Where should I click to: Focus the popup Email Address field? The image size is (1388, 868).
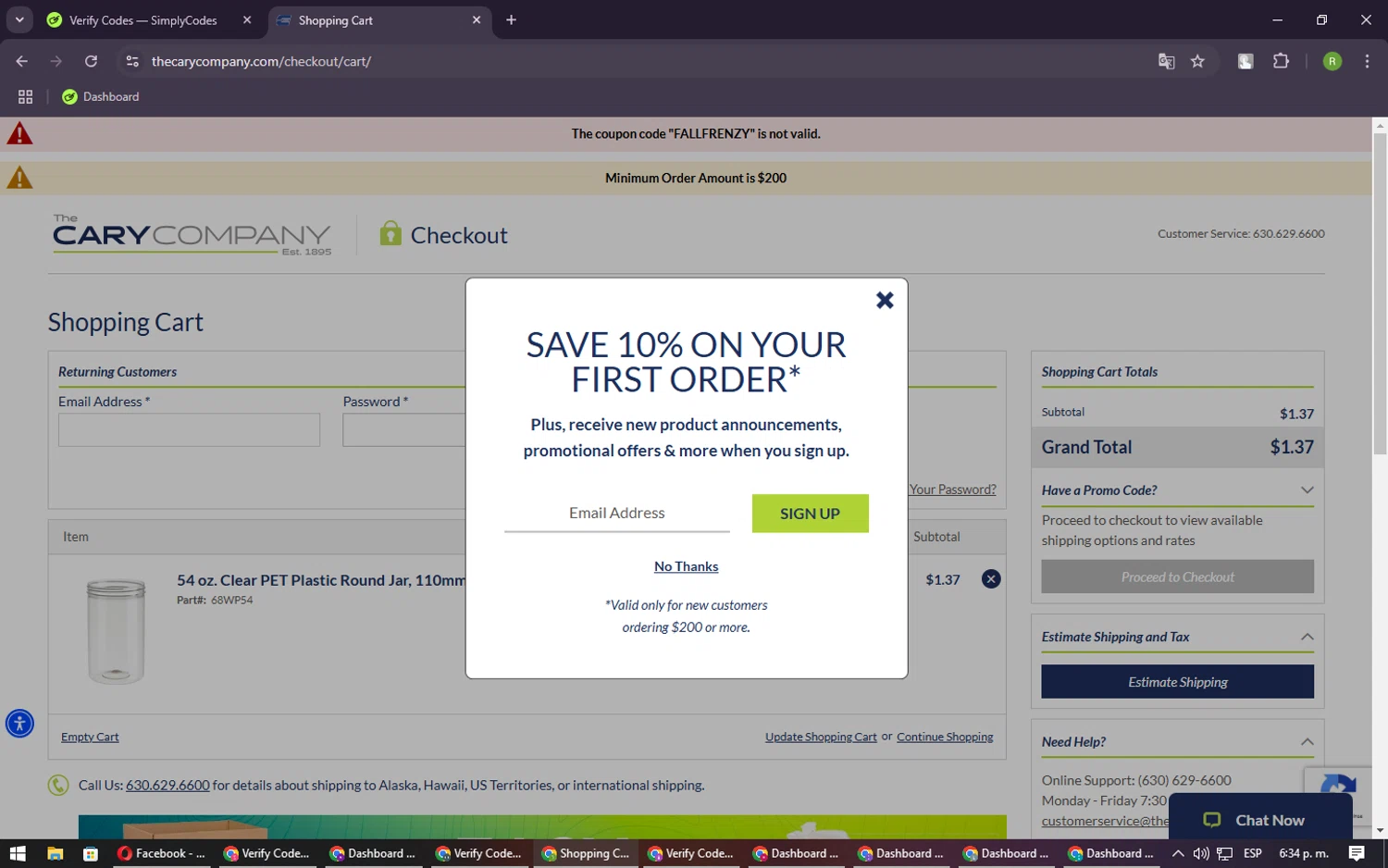[x=616, y=513]
